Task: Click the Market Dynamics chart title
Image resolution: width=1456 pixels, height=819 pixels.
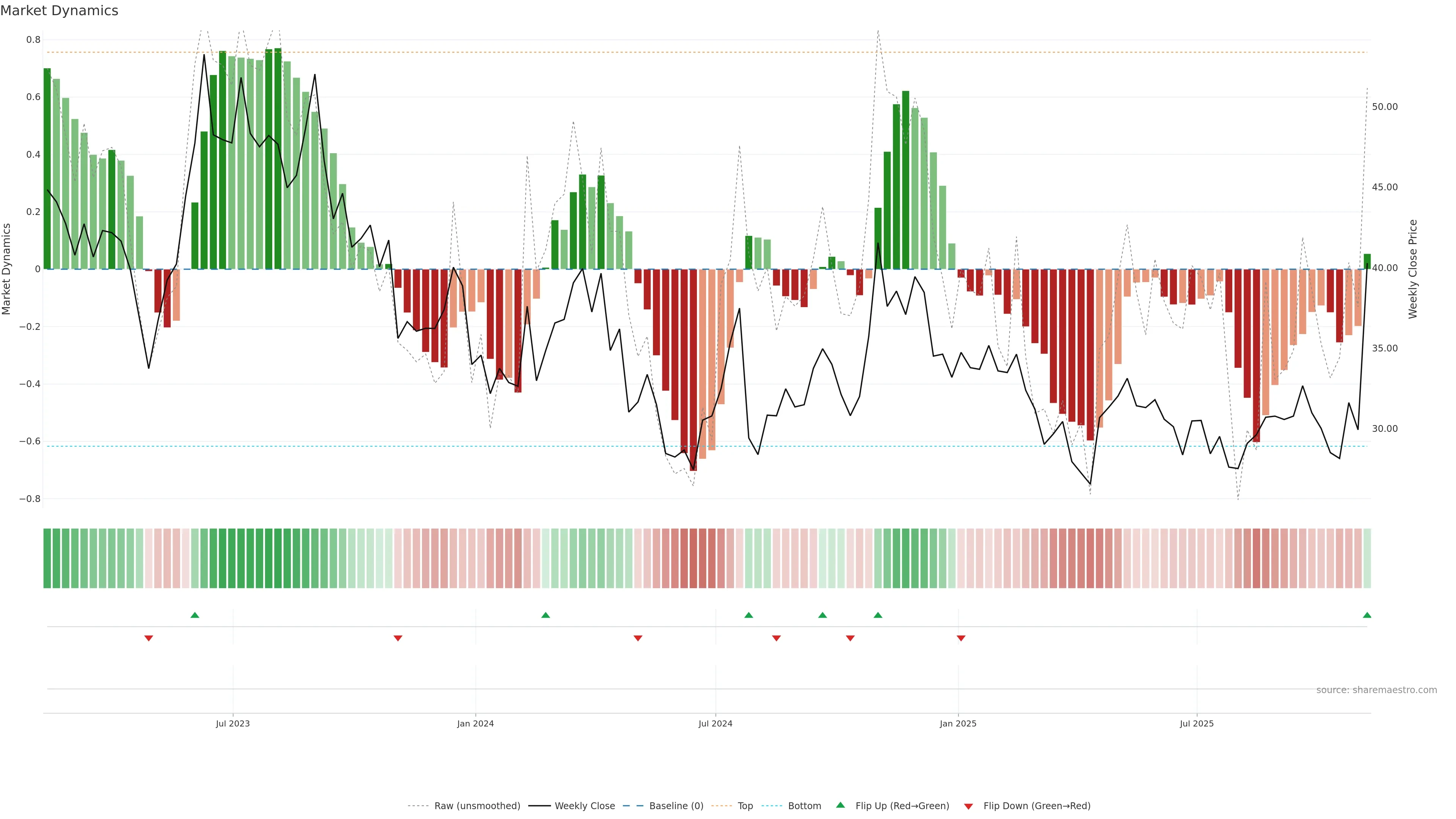Action: [x=60, y=11]
